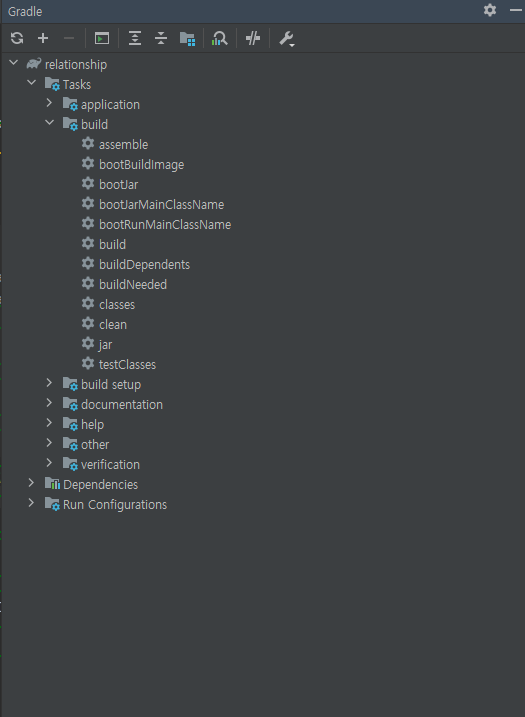
Task: Collapse the relationship project node
Action: pyautogui.click(x=14, y=63)
